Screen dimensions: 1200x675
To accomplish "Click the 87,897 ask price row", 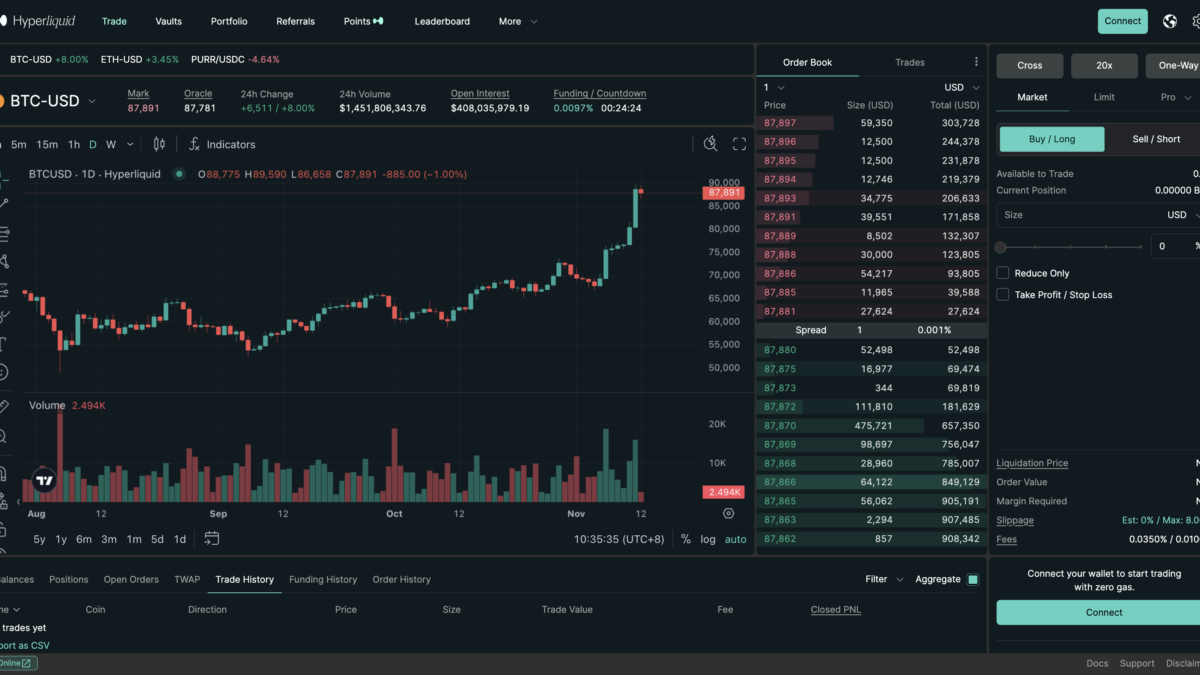I will 871,123.
